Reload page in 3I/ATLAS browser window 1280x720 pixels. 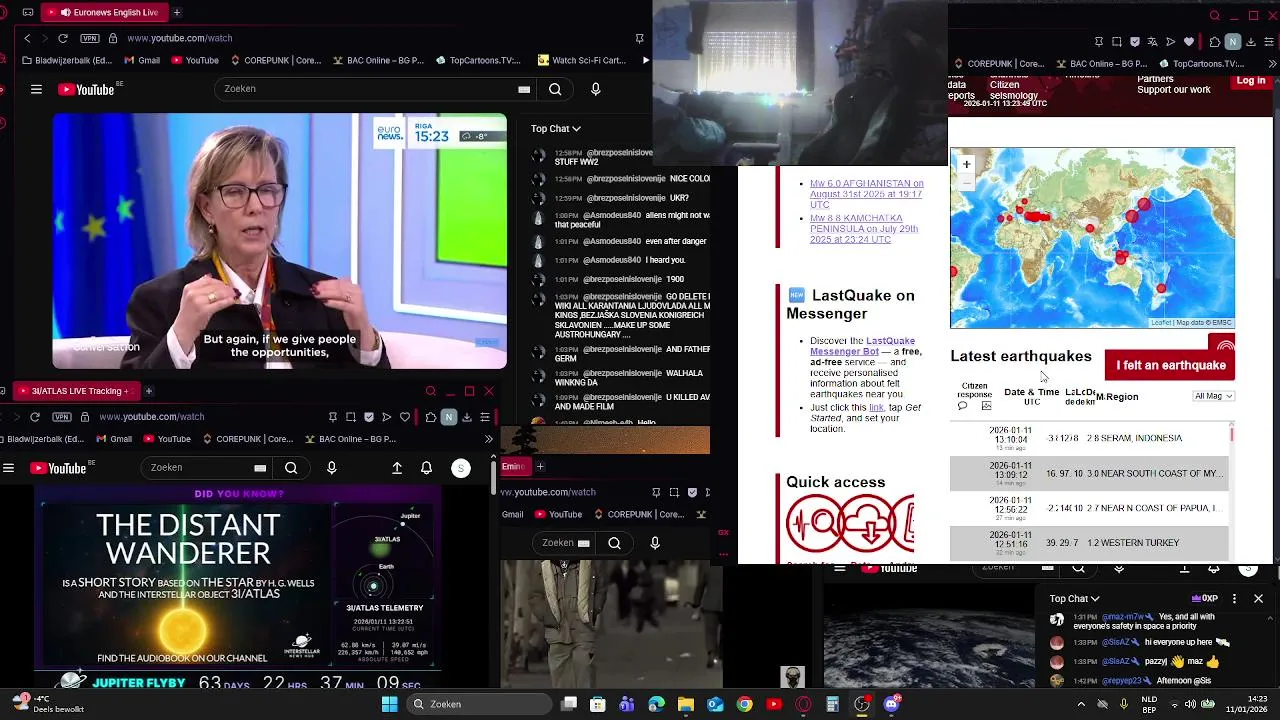pyautogui.click(x=35, y=416)
